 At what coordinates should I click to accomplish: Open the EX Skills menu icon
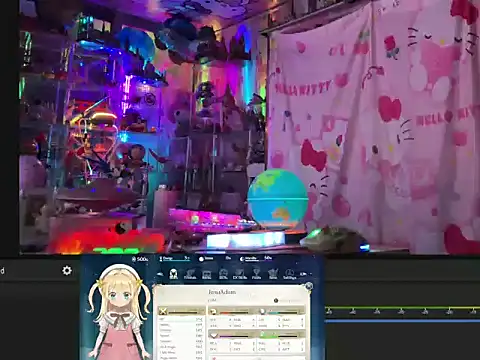tap(240, 274)
